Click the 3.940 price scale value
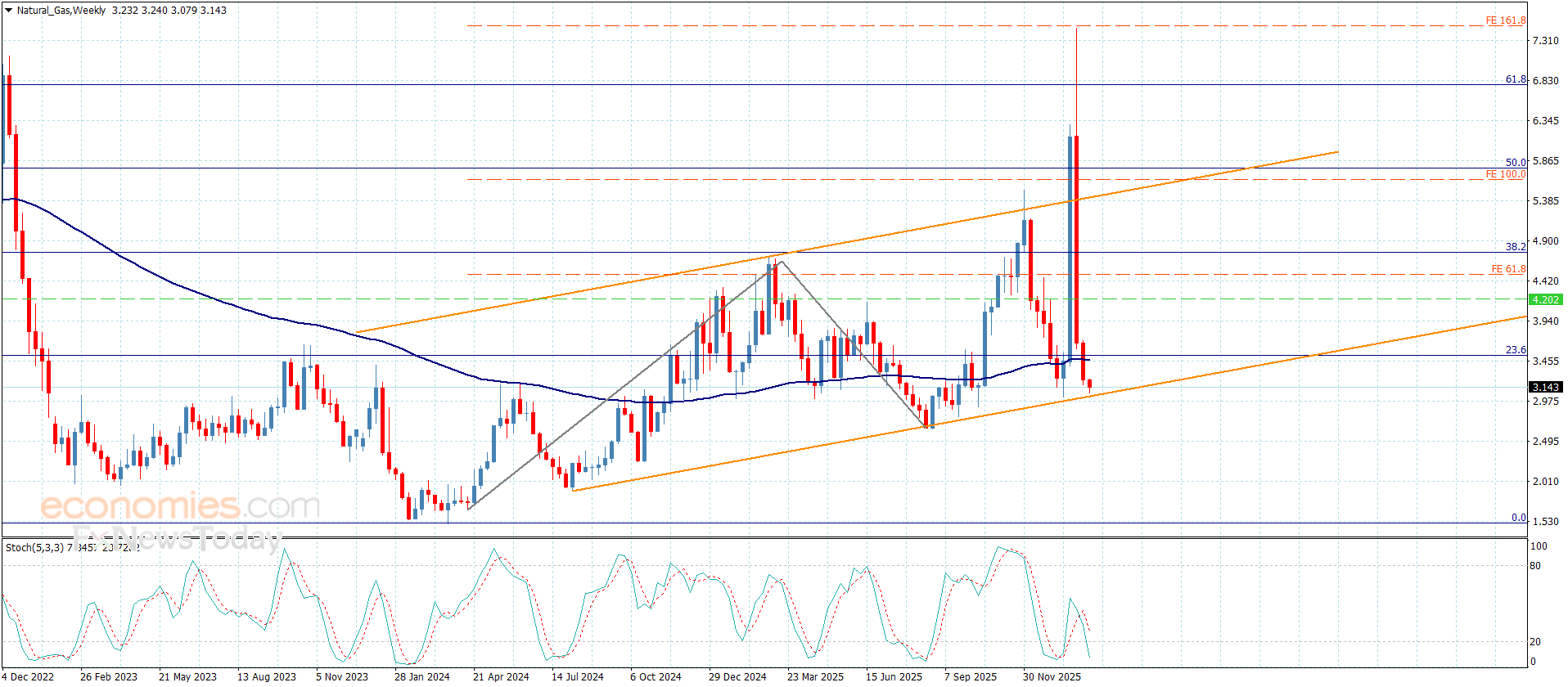1568x687 pixels. 1546,321
